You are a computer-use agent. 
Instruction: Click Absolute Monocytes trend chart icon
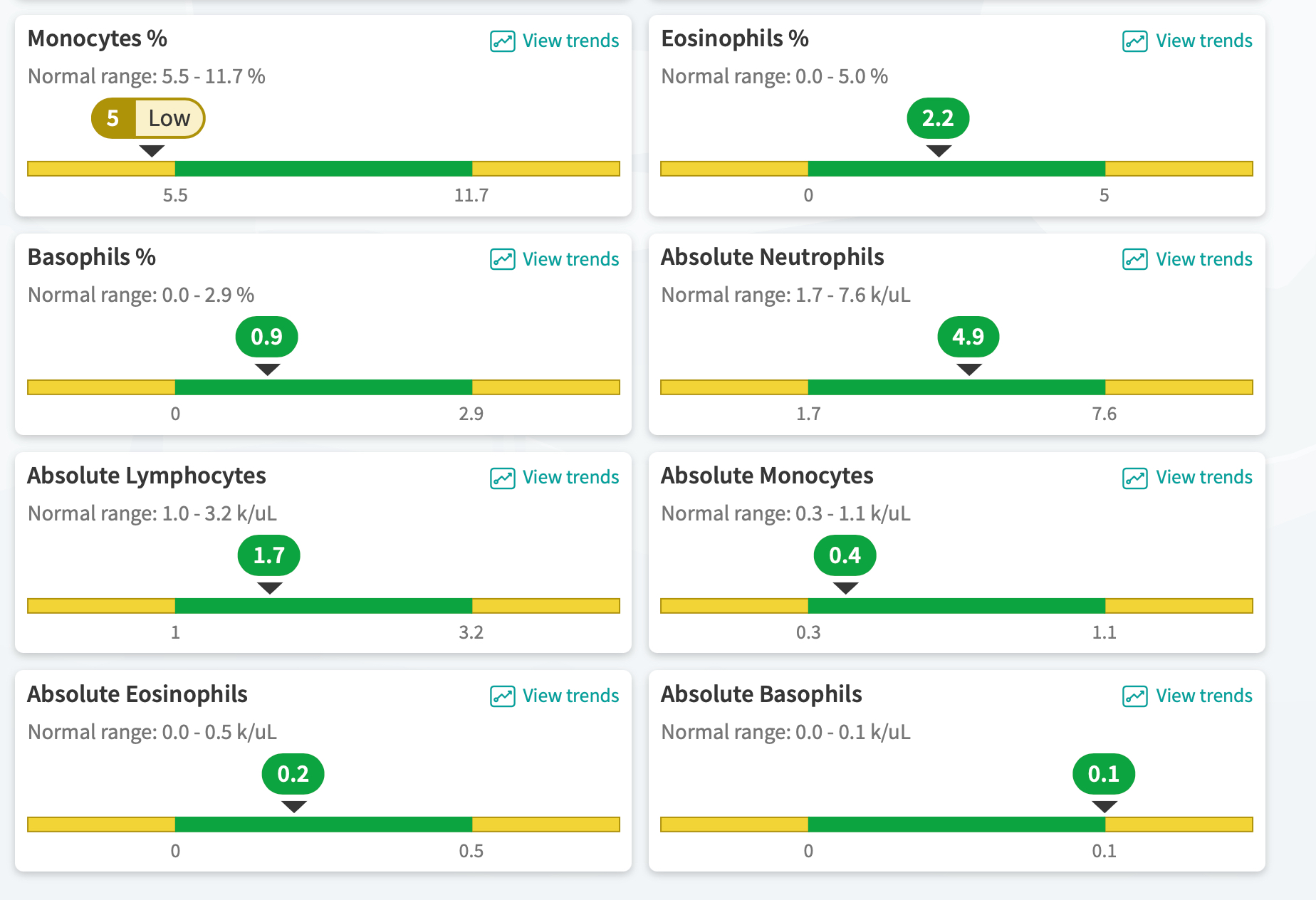[1134, 478]
